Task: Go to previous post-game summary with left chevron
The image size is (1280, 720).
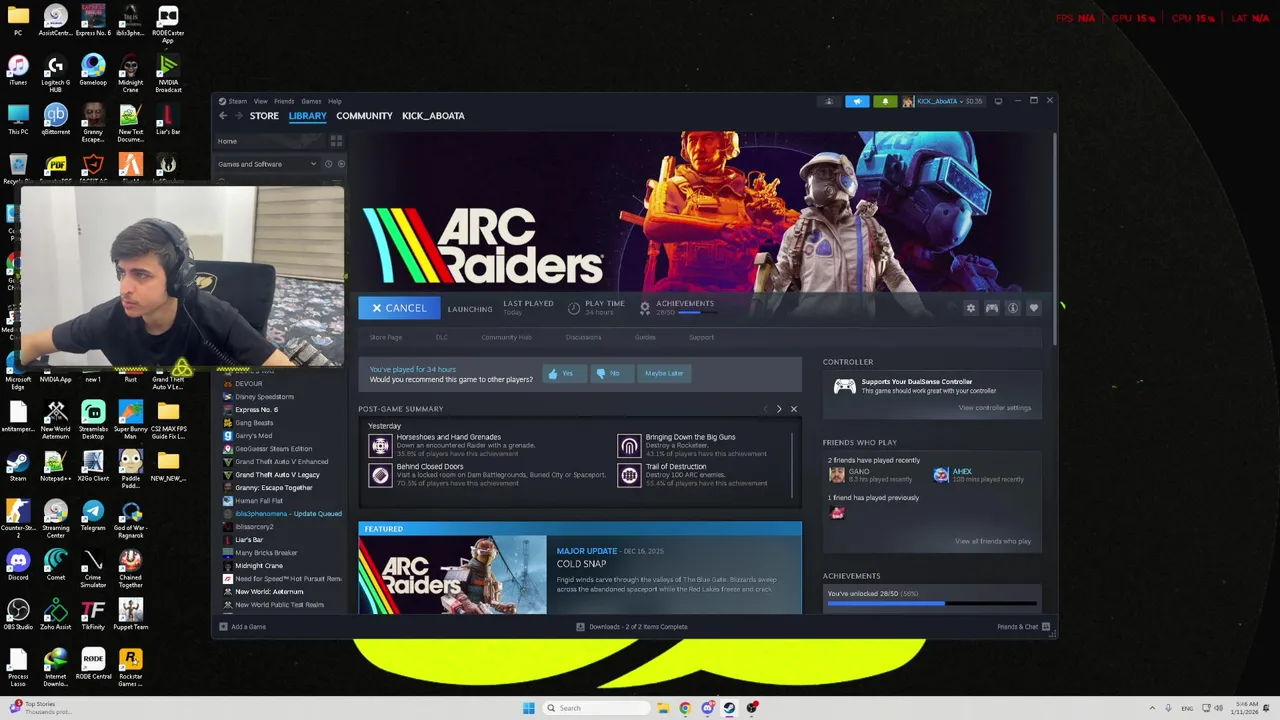Action: pyautogui.click(x=765, y=409)
